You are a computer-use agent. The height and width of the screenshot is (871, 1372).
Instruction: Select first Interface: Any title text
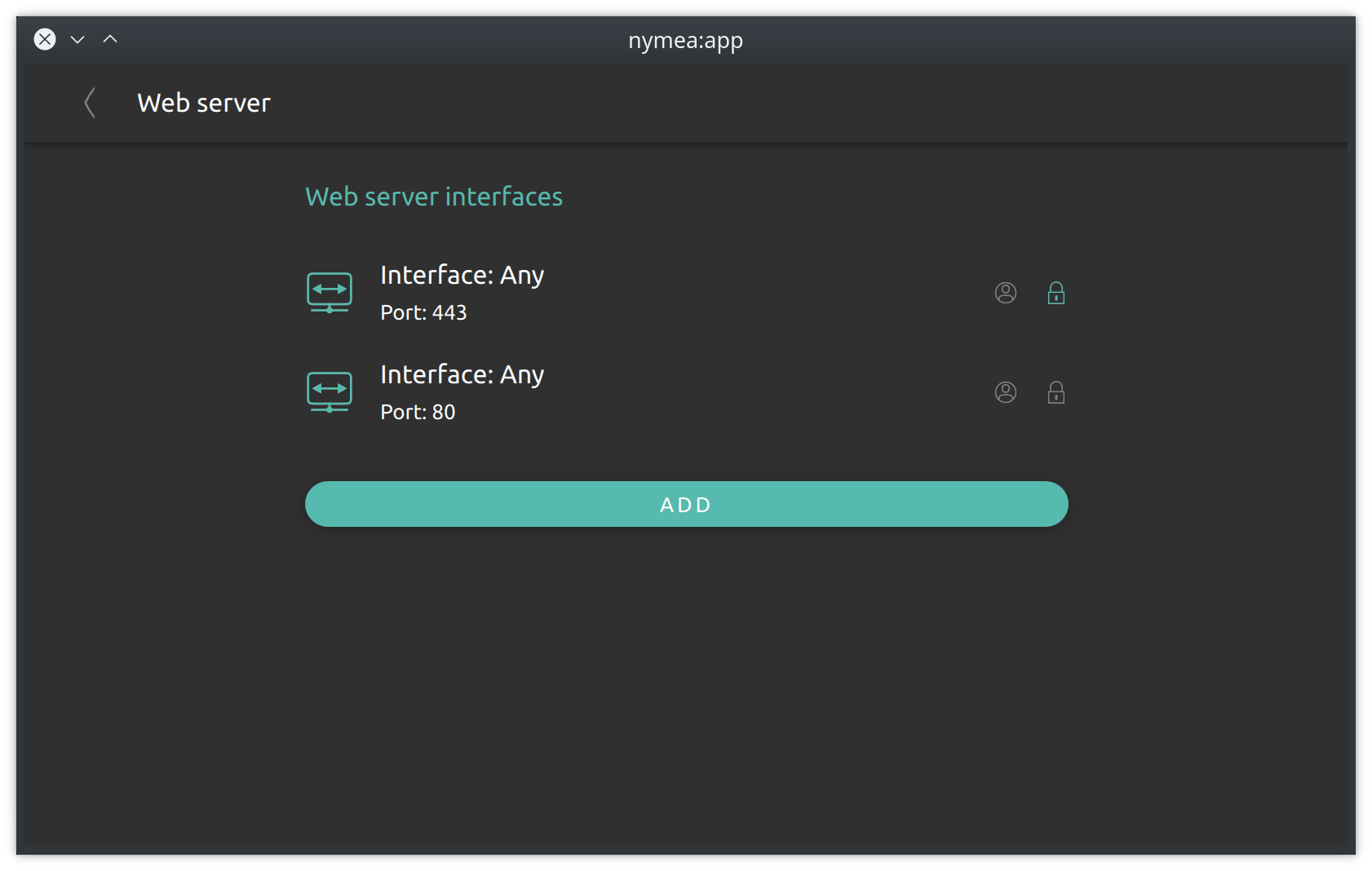462,275
